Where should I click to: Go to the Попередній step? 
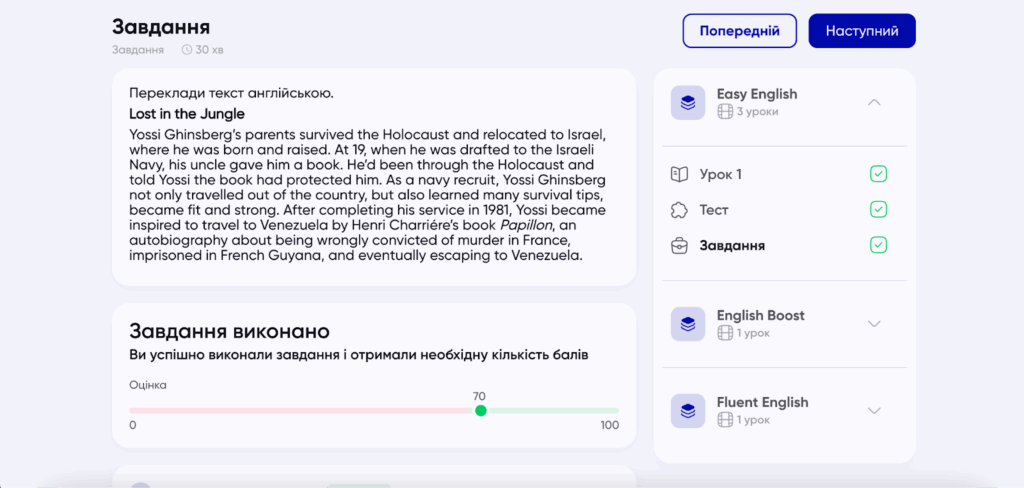[739, 31]
